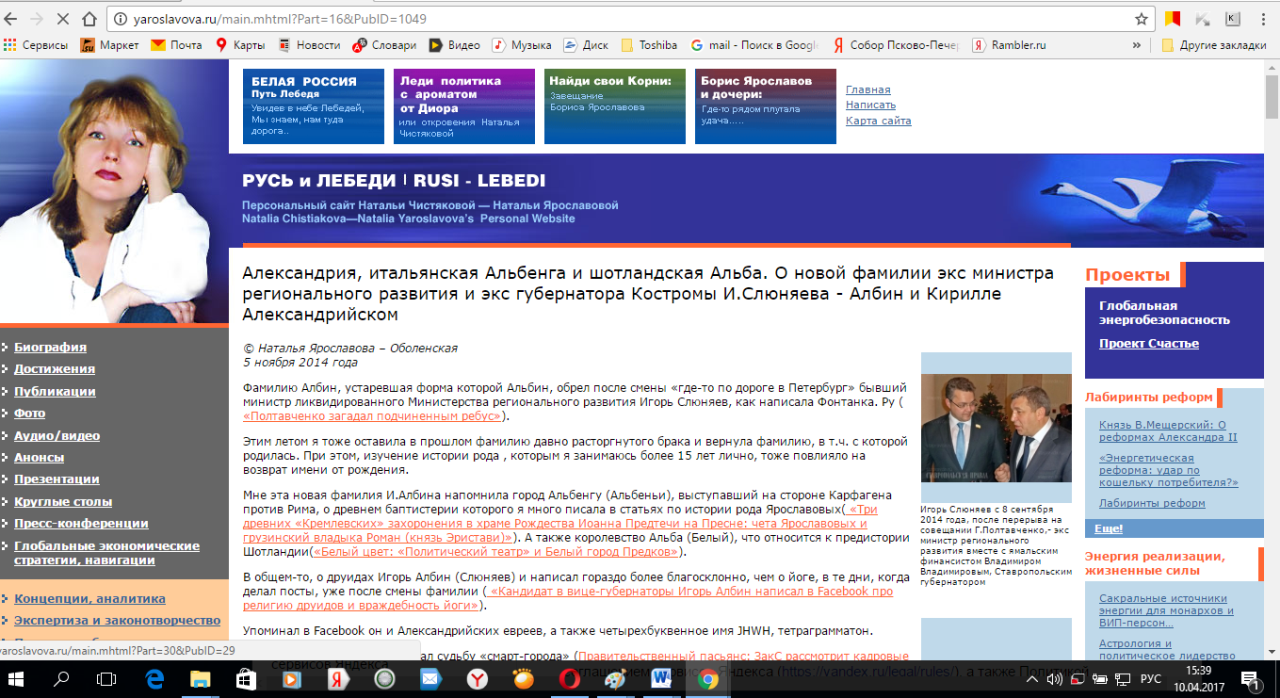Open Презентации in the left menu

point(57,479)
